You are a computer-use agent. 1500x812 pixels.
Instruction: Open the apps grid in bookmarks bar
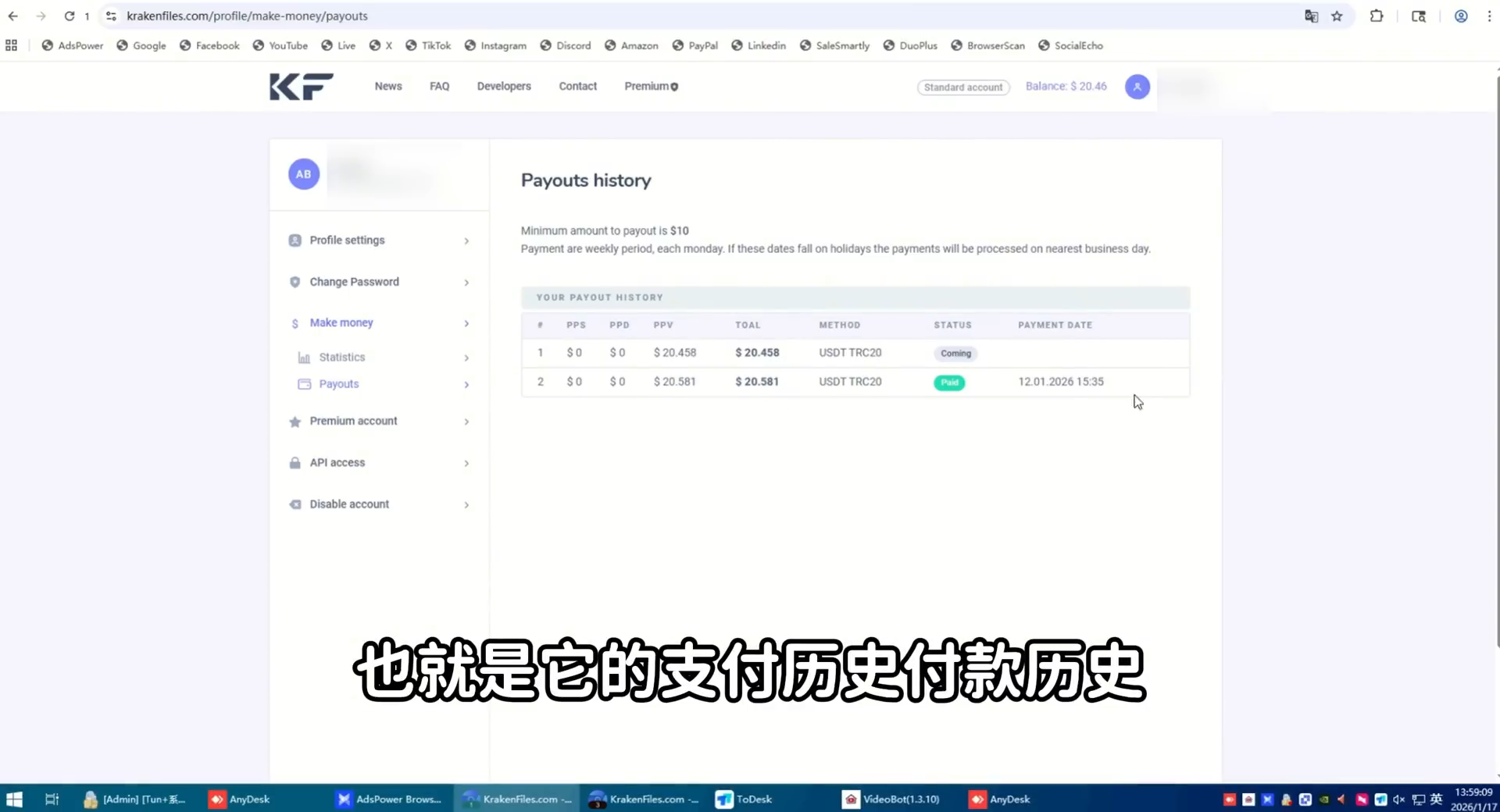(11, 45)
